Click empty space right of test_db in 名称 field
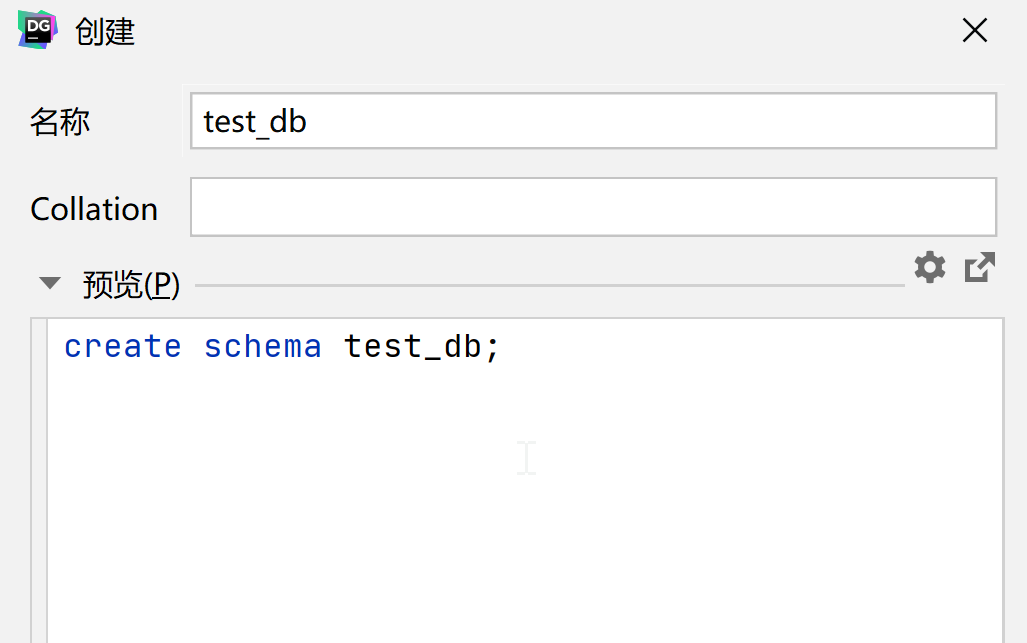The height and width of the screenshot is (643, 1027). click(x=650, y=122)
